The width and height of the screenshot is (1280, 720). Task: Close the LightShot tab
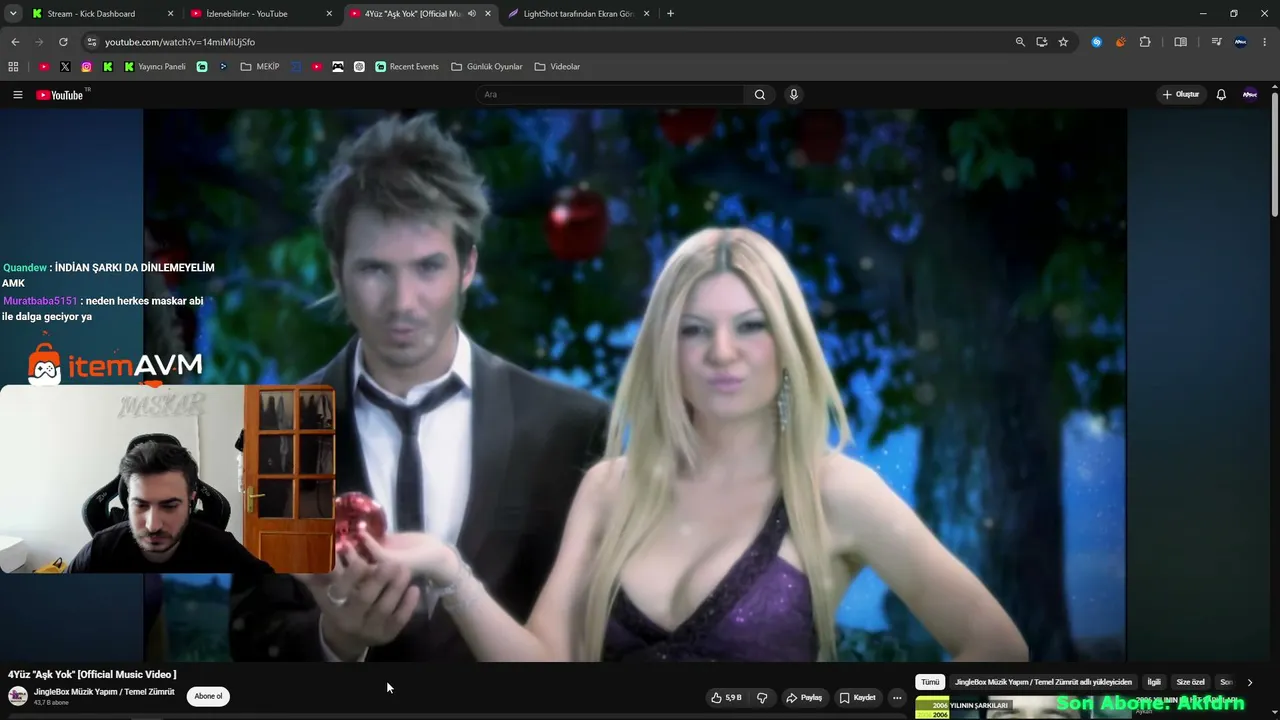(647, 14)
